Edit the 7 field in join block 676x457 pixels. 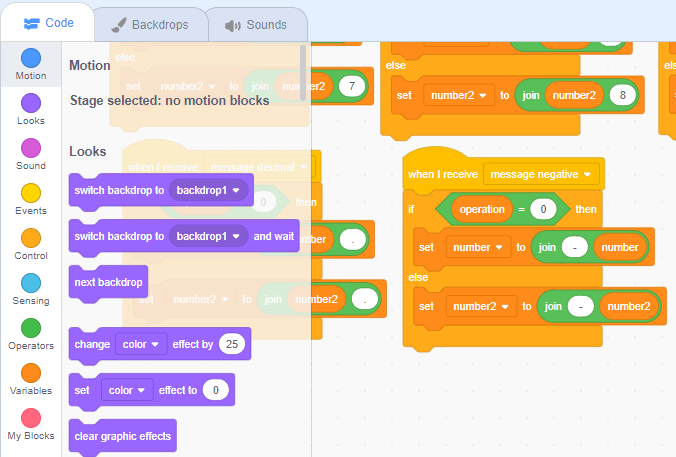pos(352,86)
